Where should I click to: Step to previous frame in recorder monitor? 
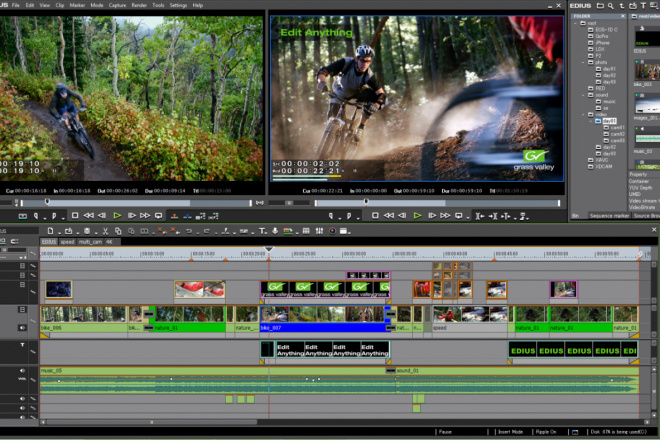[x=402, y=216]
